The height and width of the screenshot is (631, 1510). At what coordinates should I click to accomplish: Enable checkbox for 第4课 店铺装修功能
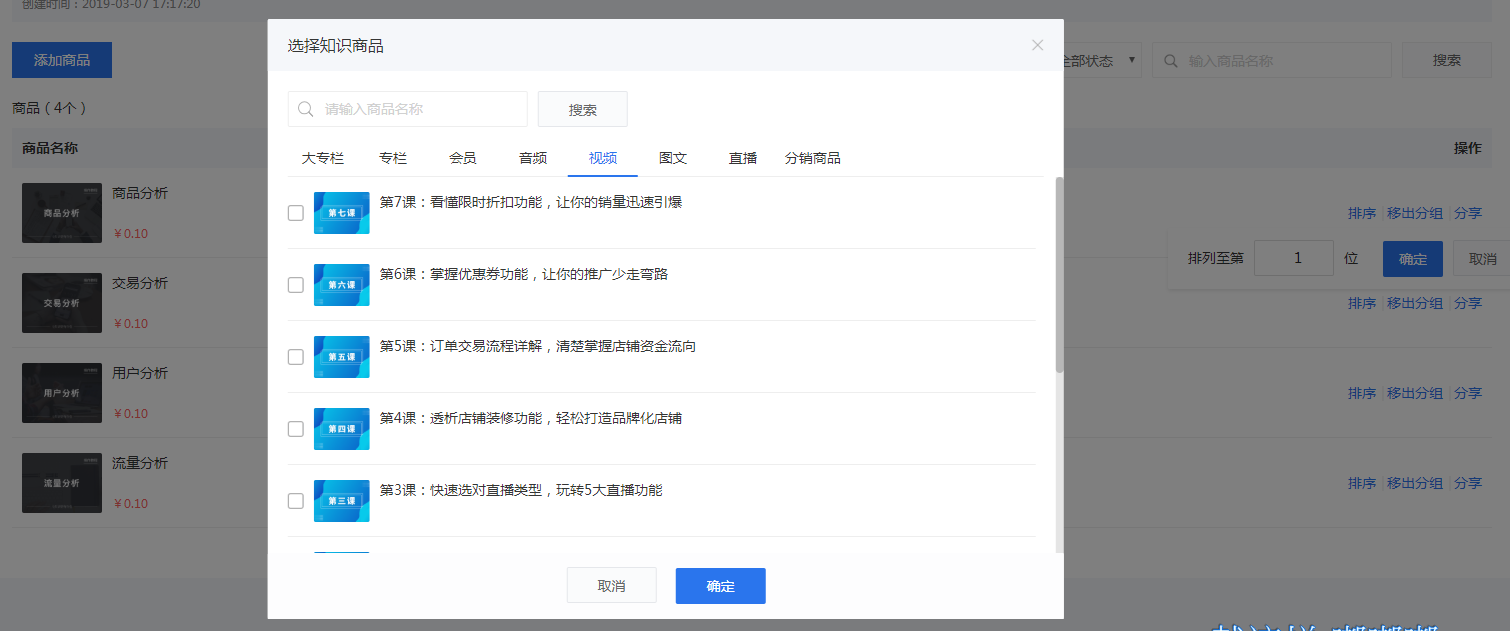296,429
